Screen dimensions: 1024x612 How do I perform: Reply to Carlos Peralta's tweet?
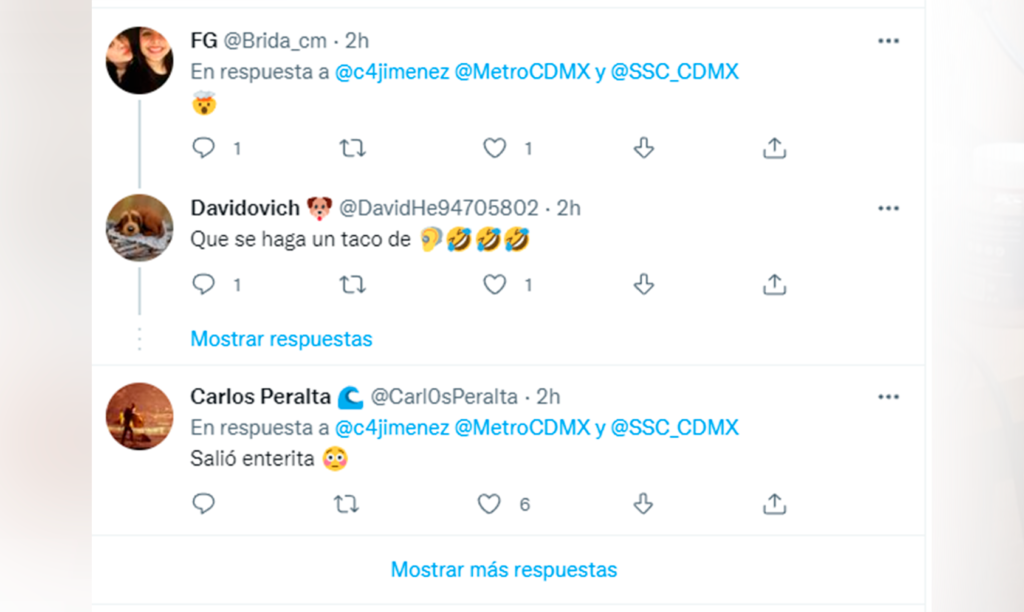pyautogui.click(x=203, y=504)
